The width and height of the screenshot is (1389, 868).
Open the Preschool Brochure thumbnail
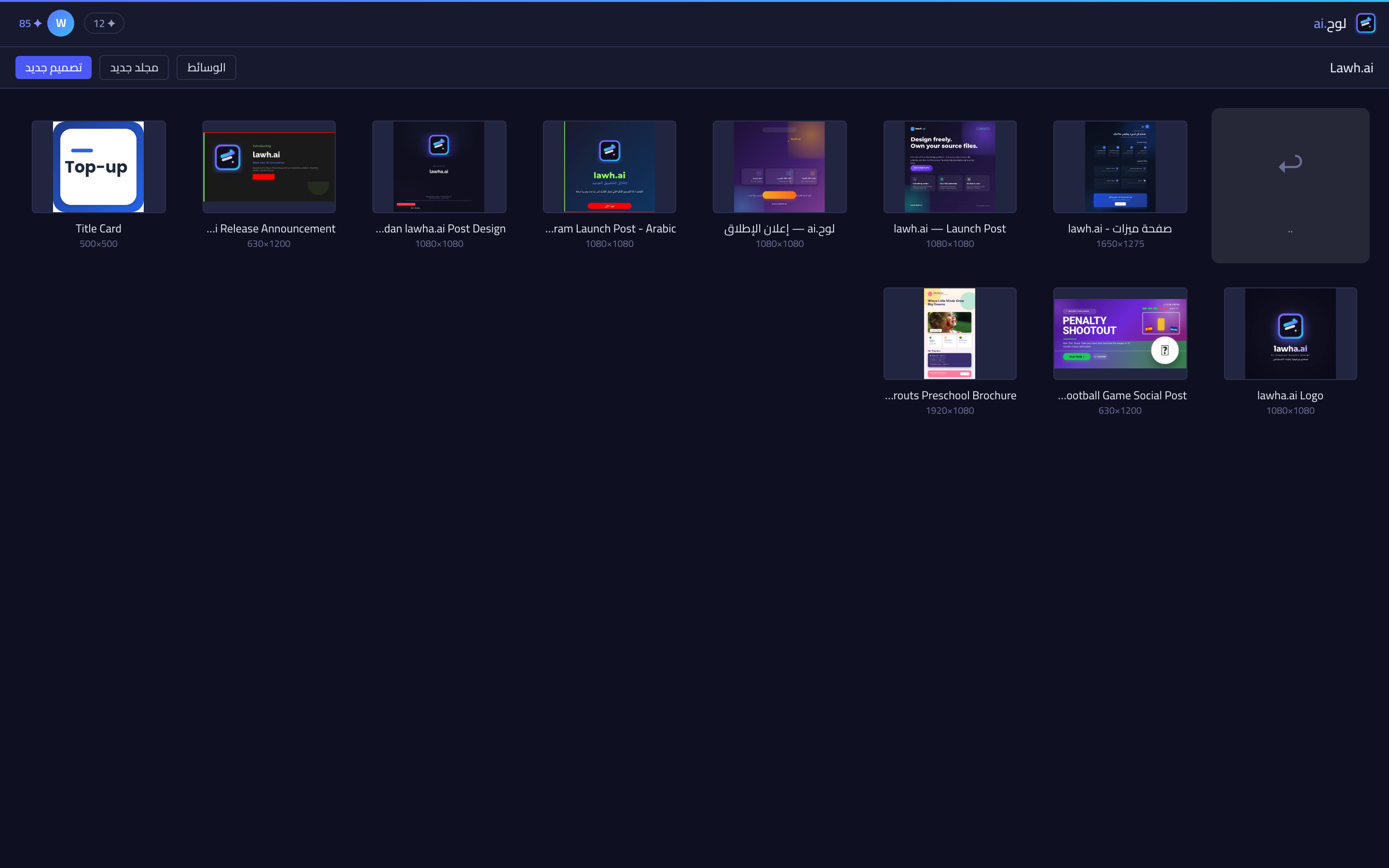(950, 334)
